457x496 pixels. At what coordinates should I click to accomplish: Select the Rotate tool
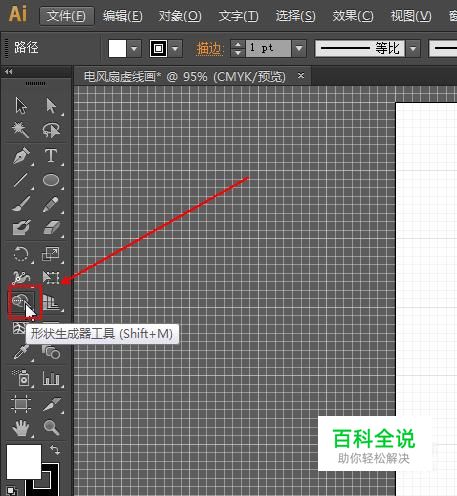(x=21, y=254)
